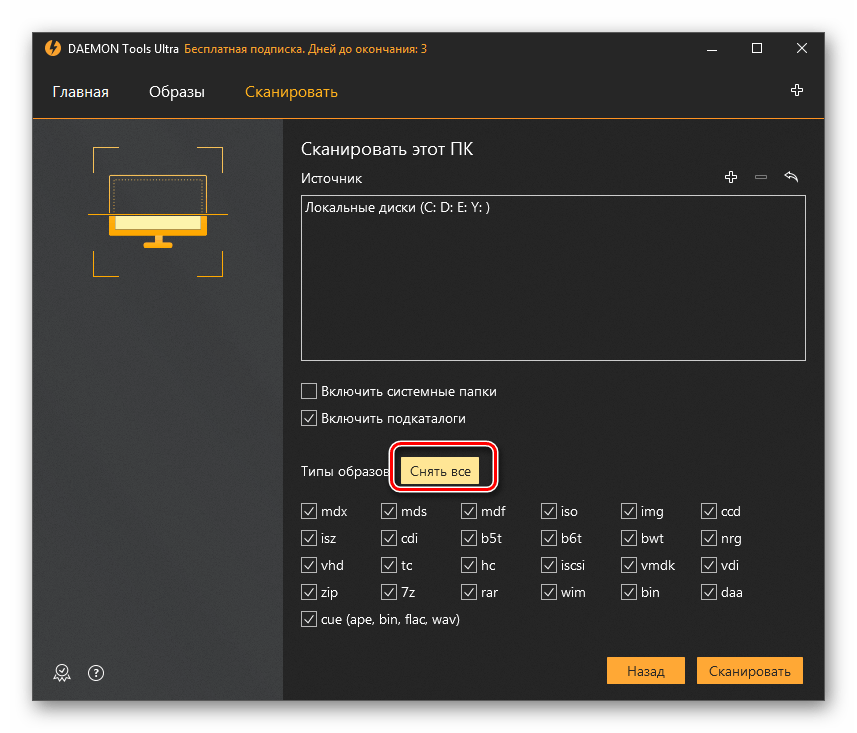
Task: Toggle the img checkbox
Action: [629, 511]
